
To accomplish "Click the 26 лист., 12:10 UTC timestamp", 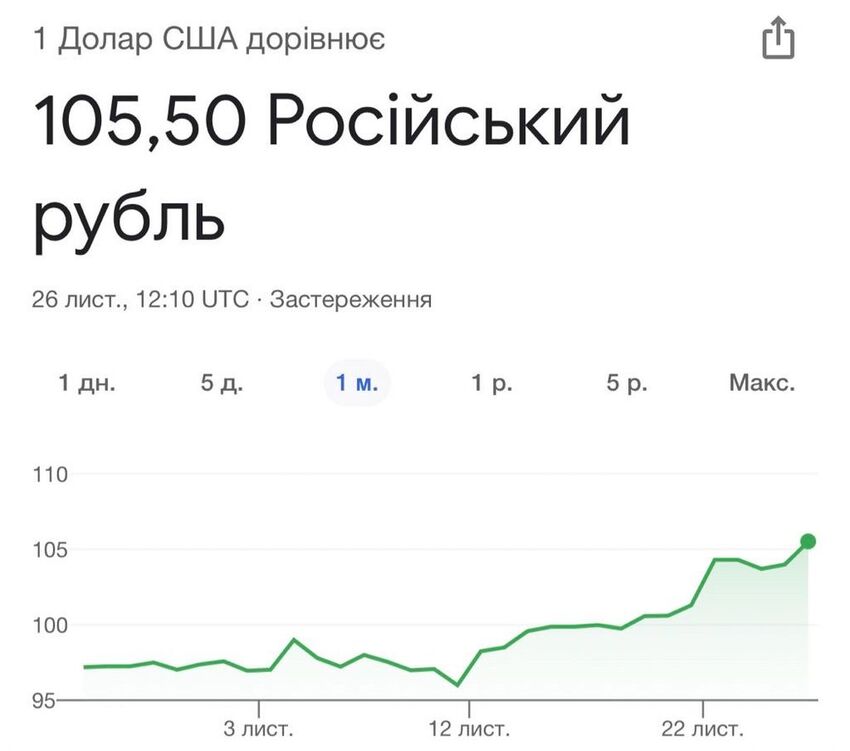I will click(140, 299).
